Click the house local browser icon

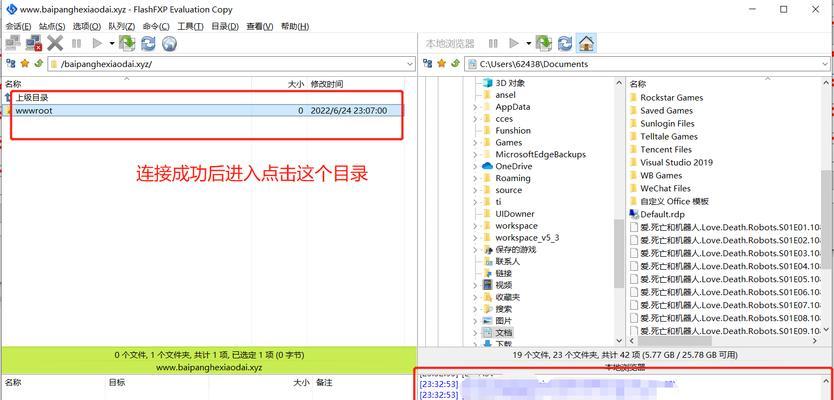point(586,43)
